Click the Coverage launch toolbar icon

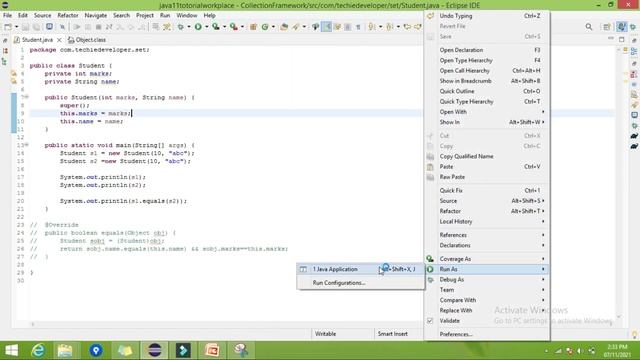coord(216,27)
